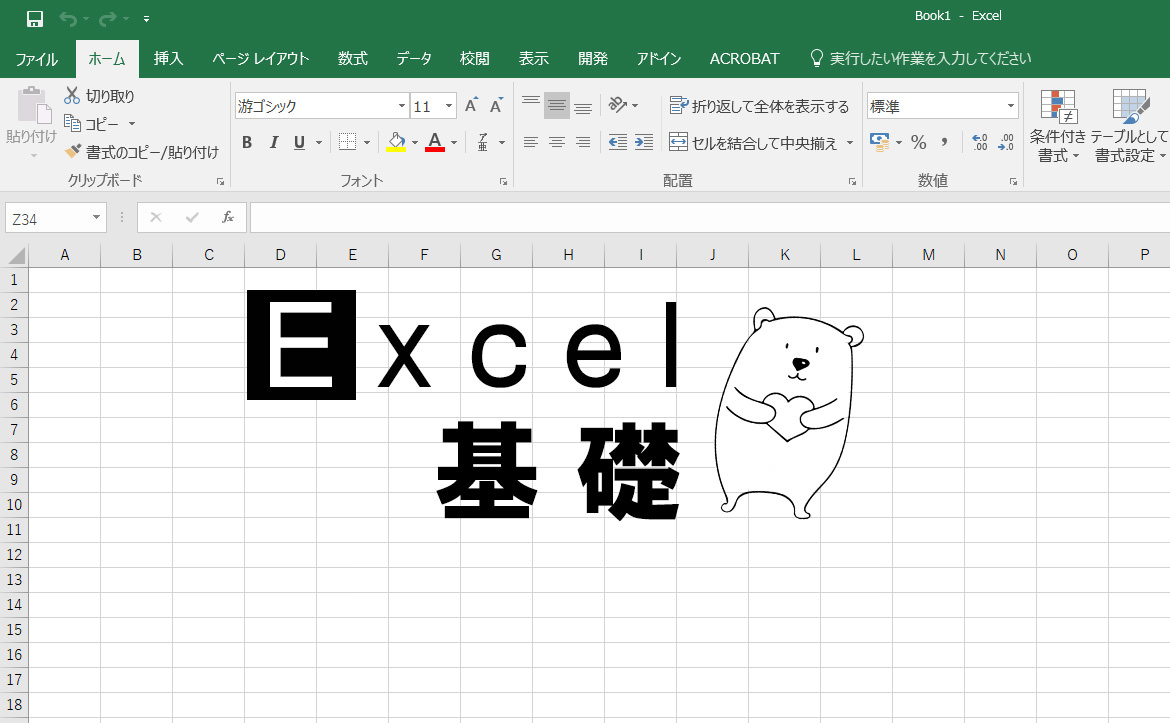Expand the number format dropdown 標準
Screen dimensions: 1170x723
coord(1010,106)
